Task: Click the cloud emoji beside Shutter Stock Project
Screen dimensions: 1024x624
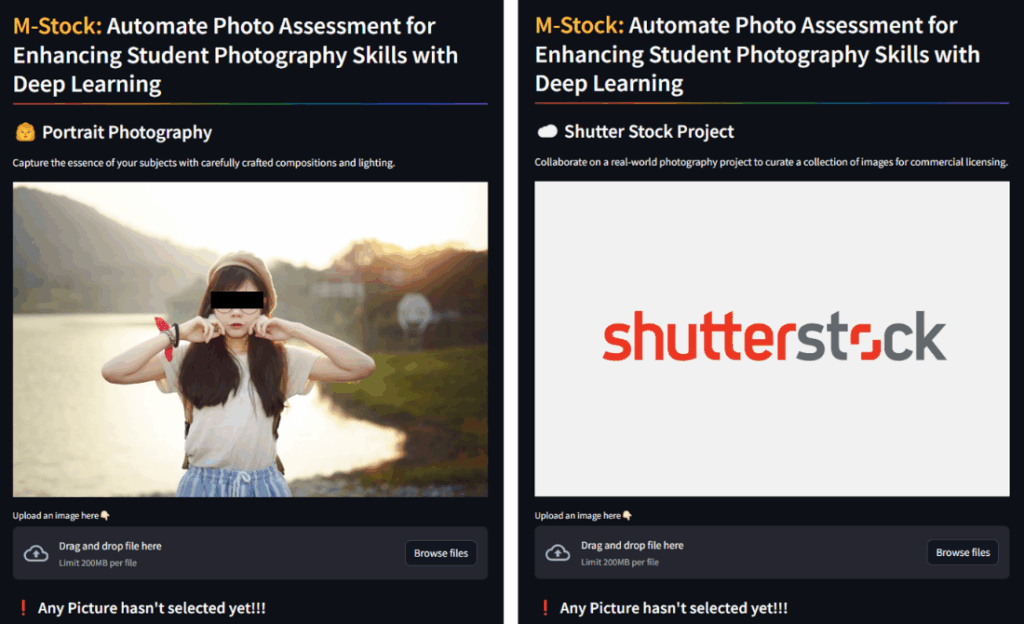Action: [x=547, y=132]
